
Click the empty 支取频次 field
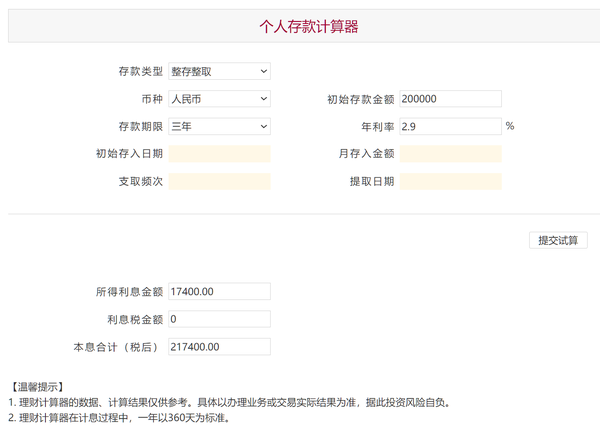point(219,181)
